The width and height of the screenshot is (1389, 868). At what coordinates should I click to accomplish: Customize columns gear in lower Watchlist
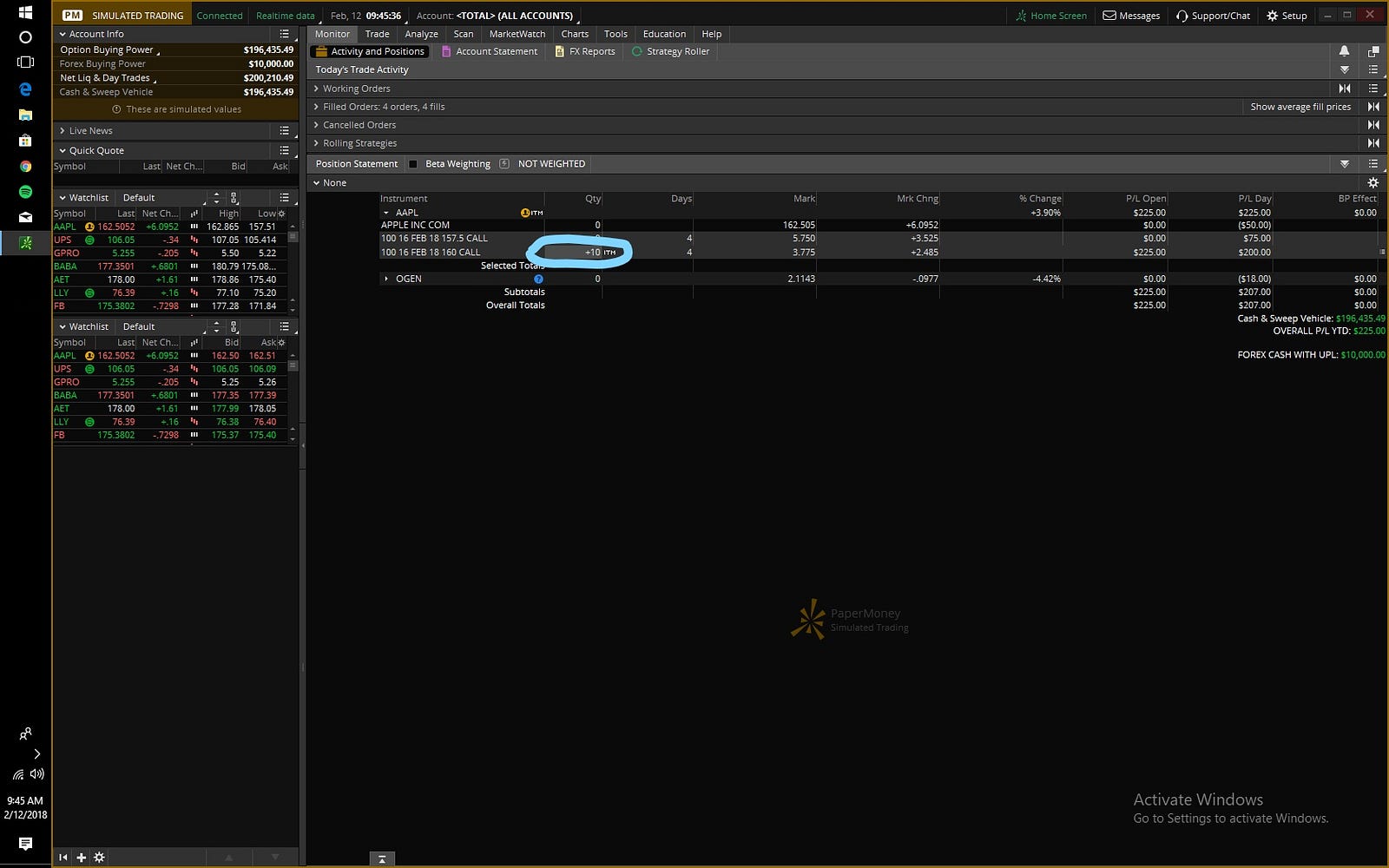[x=281, y=342]
